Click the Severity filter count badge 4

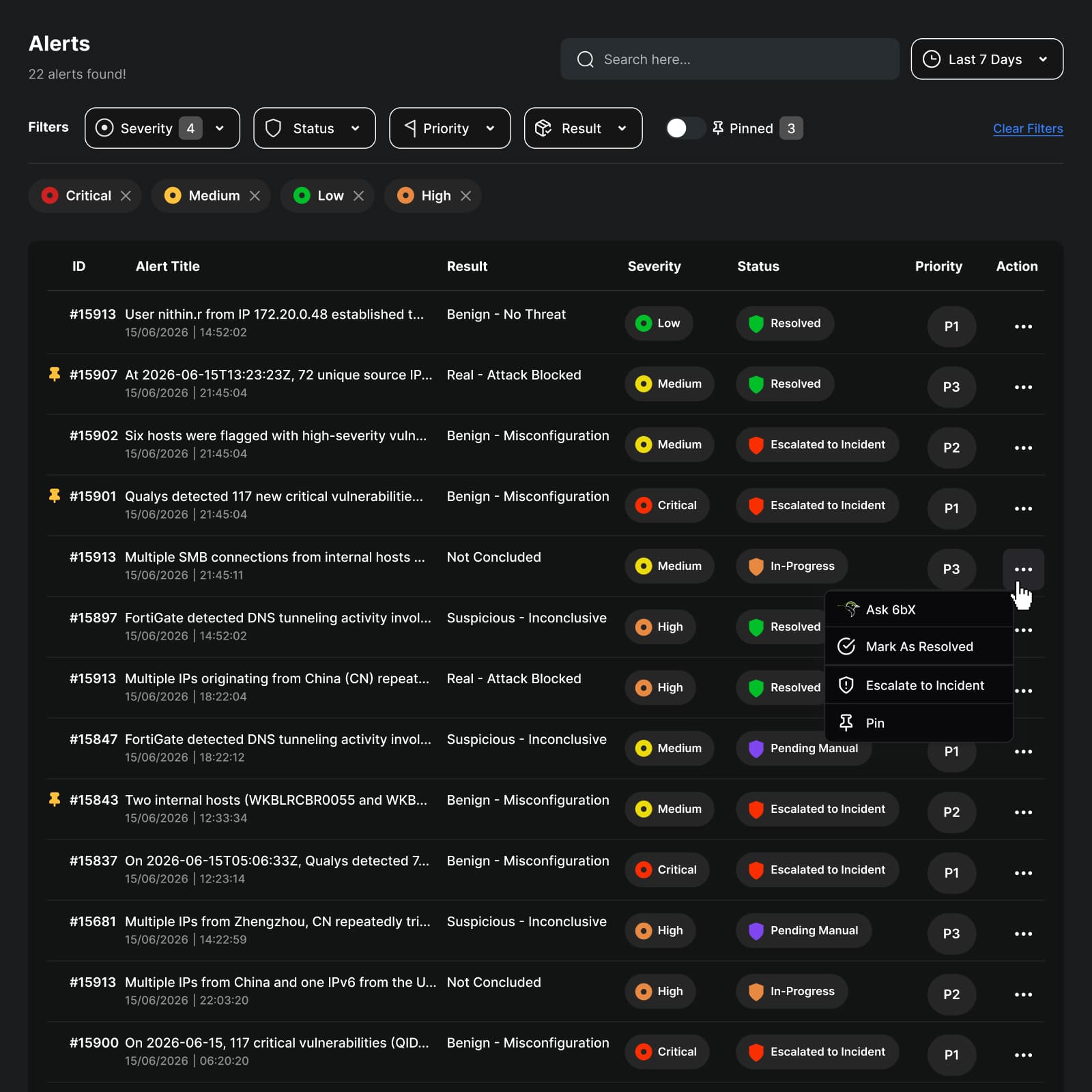pos(190,128)
